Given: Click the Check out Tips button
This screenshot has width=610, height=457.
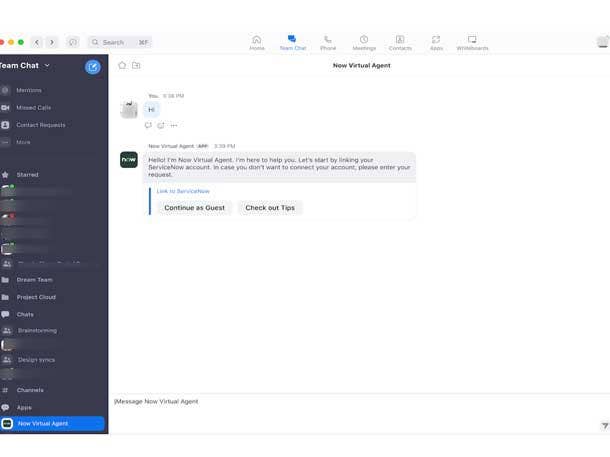Looking at the screenshot, I should (x=270, y=208).
